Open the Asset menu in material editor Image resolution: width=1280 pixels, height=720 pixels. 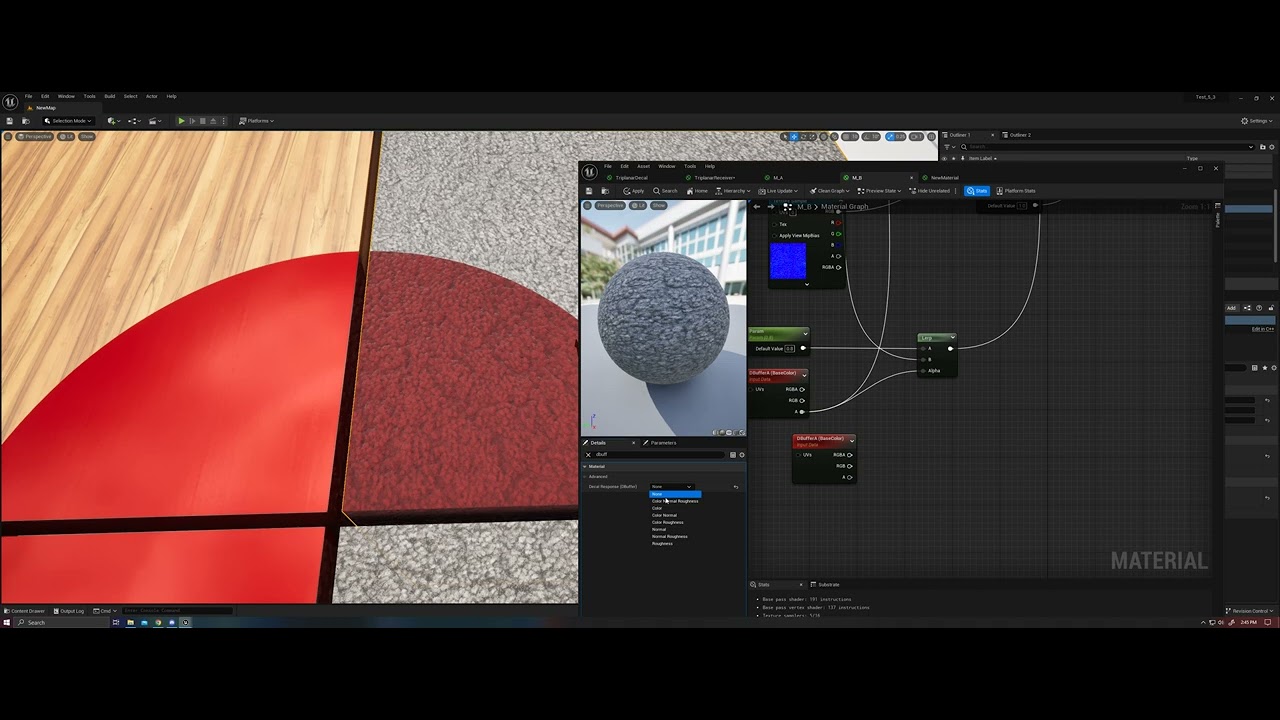[643, 166]
